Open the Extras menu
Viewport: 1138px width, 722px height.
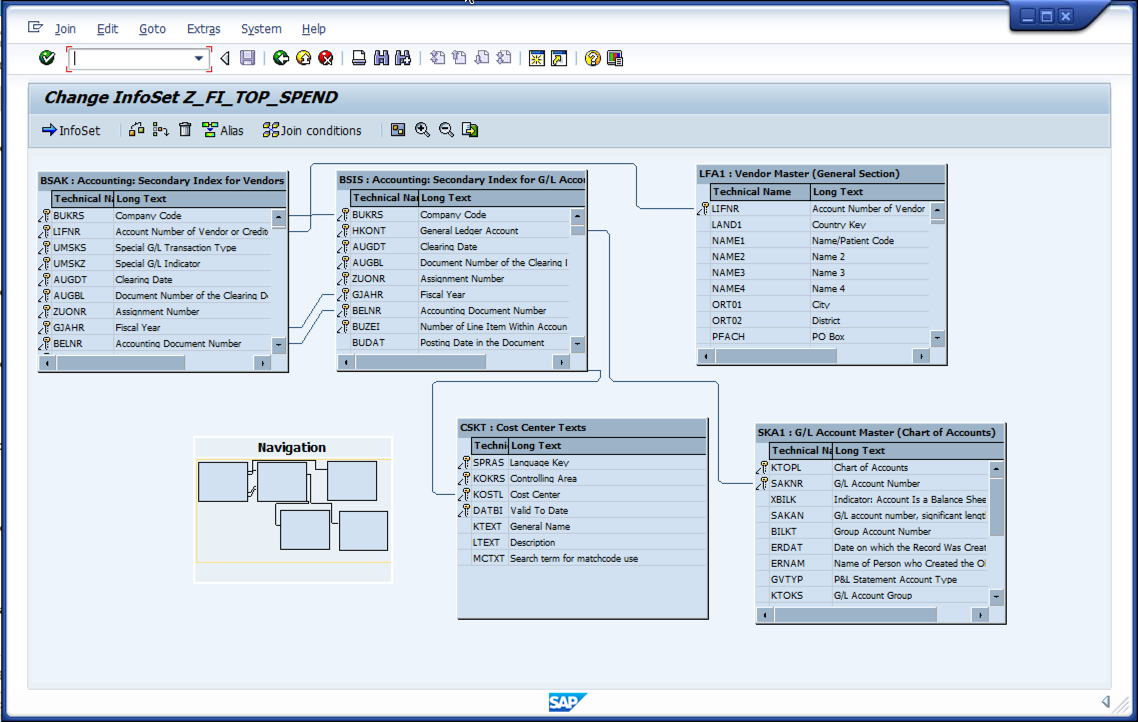pos(203,29)
